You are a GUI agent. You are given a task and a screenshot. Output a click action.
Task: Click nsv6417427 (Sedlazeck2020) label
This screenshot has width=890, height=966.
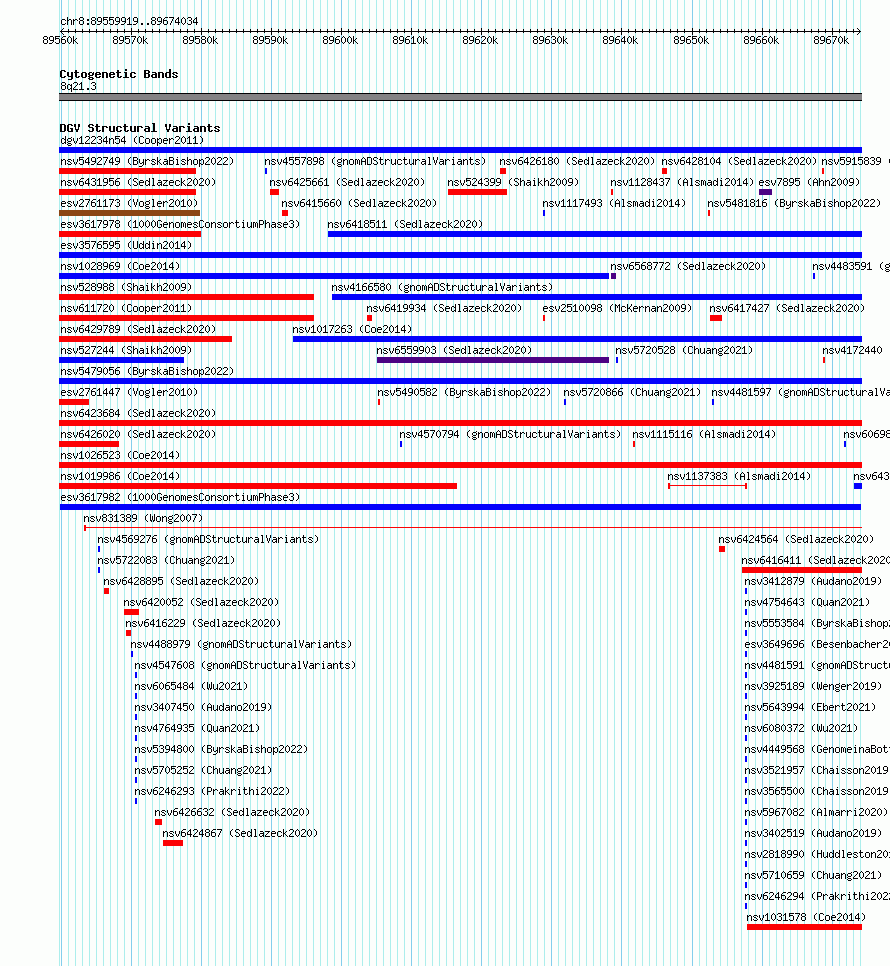tap(787, 308)
